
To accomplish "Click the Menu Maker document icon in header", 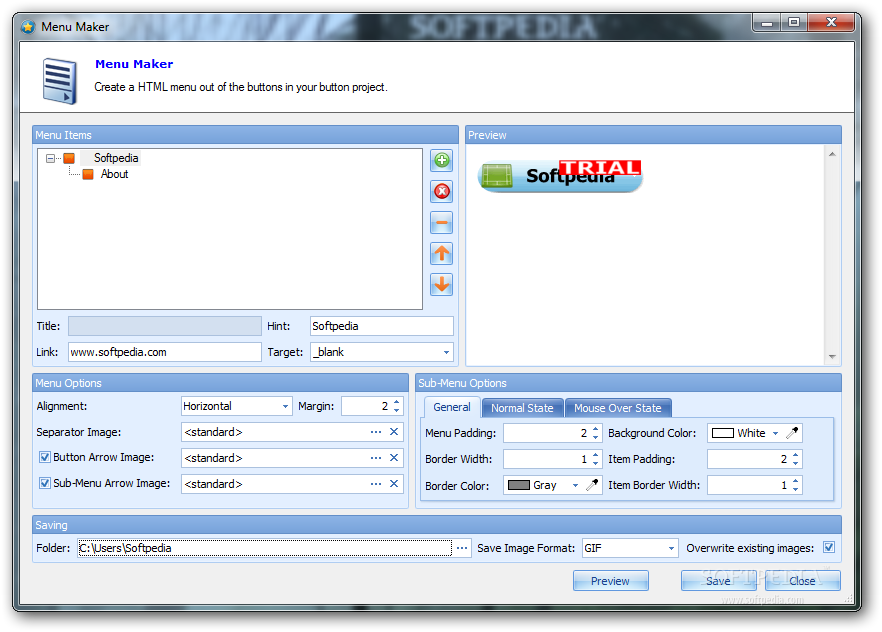I will point(60,81).
